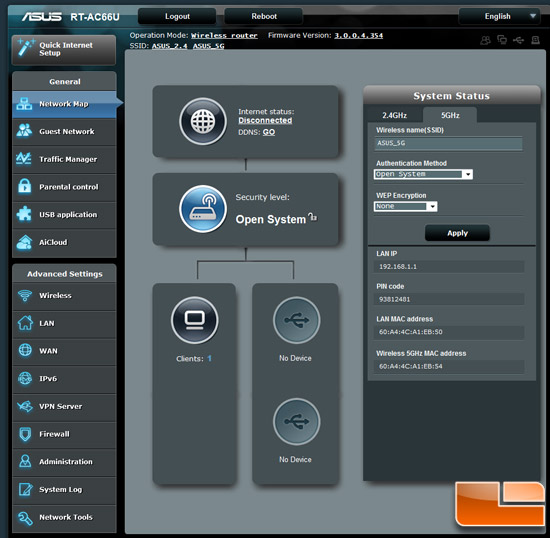The height and width of the screenshot is (538, 550).
Task: Open the Authentication Method dropdown
Action: 423,174
